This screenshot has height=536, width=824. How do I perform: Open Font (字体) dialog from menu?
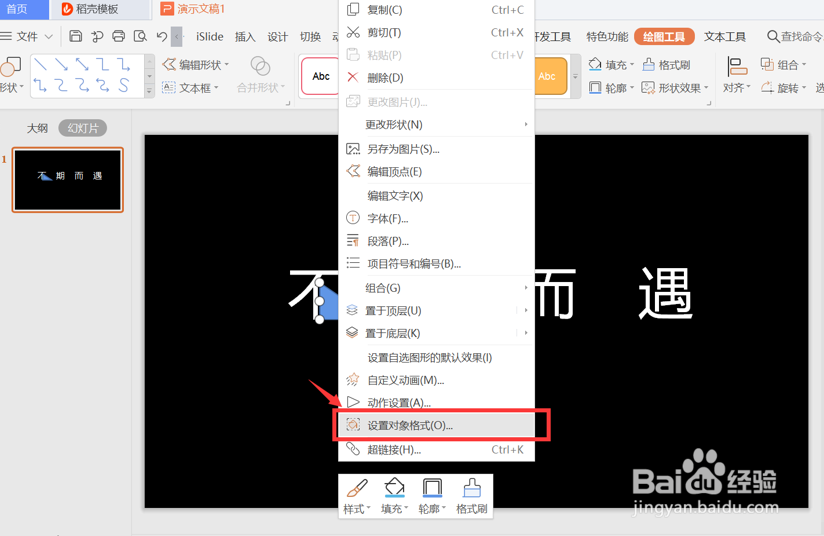pyautogui.click(x=436, y=219)
